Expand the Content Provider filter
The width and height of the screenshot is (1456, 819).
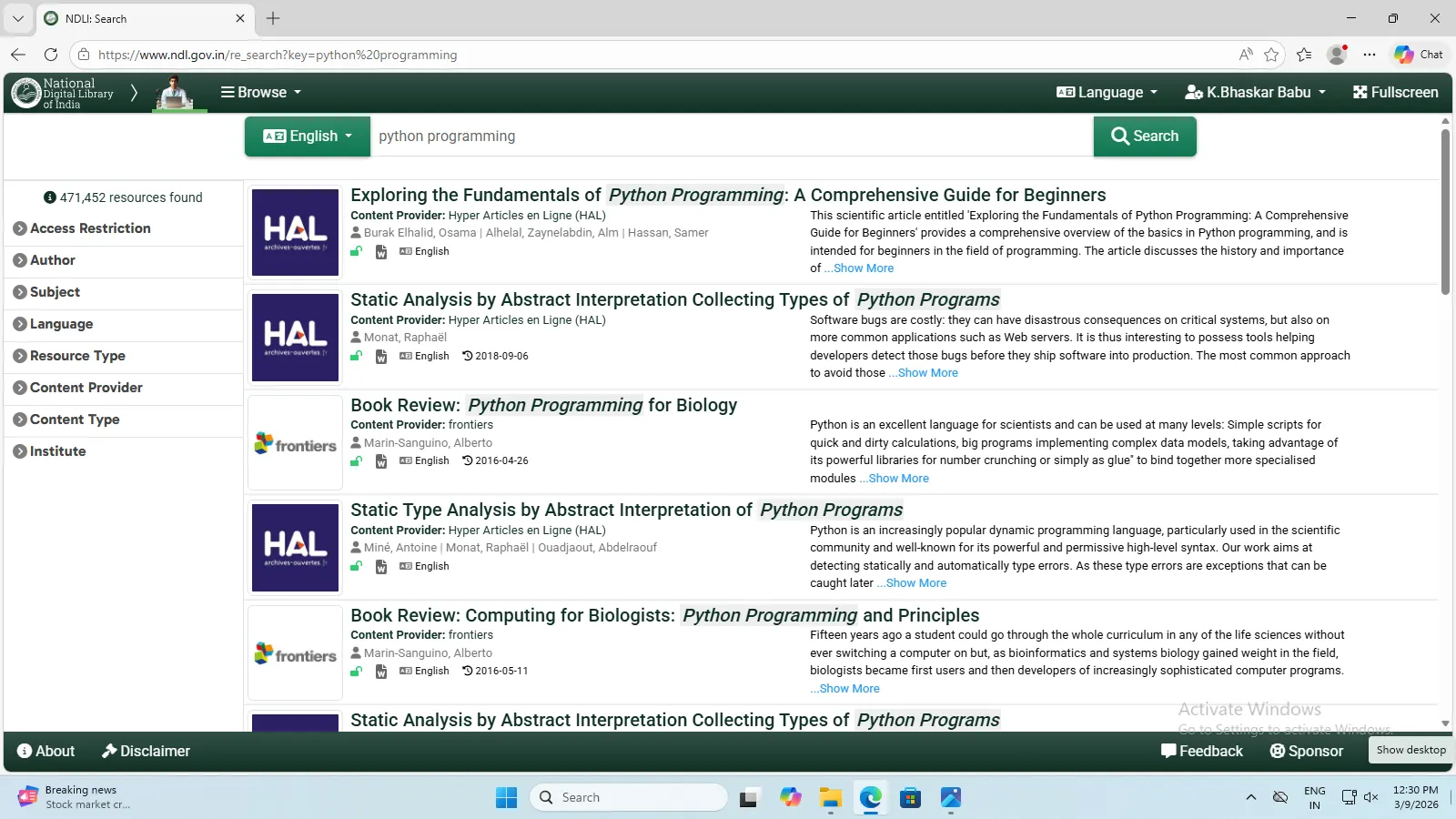coord(86,388)
